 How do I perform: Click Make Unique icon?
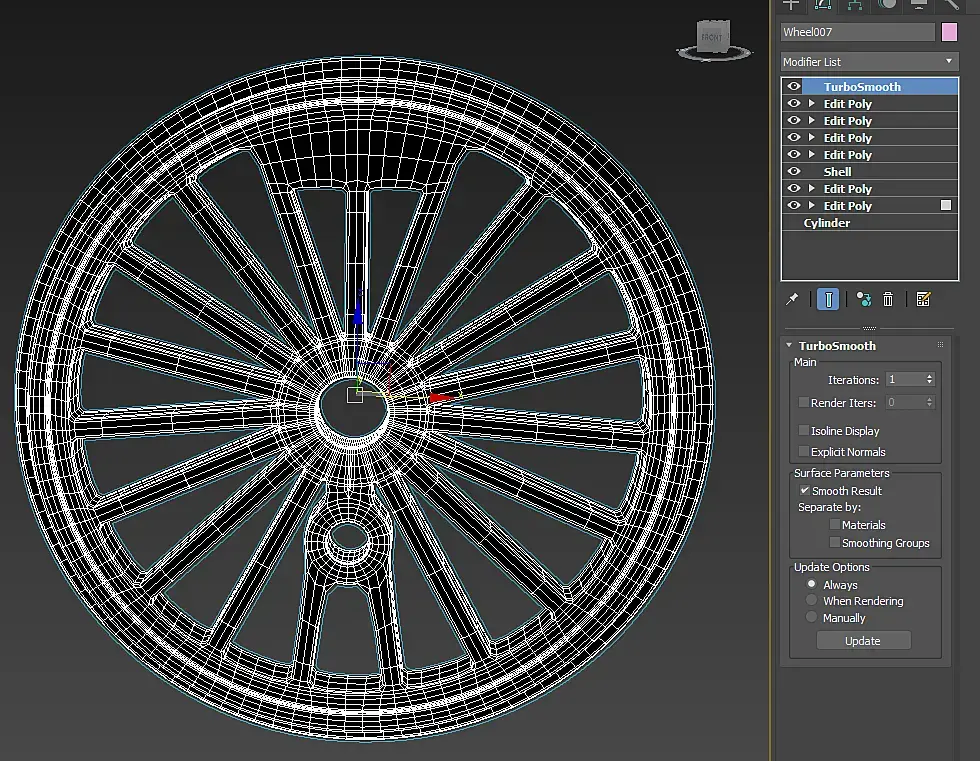pos(863,299)
